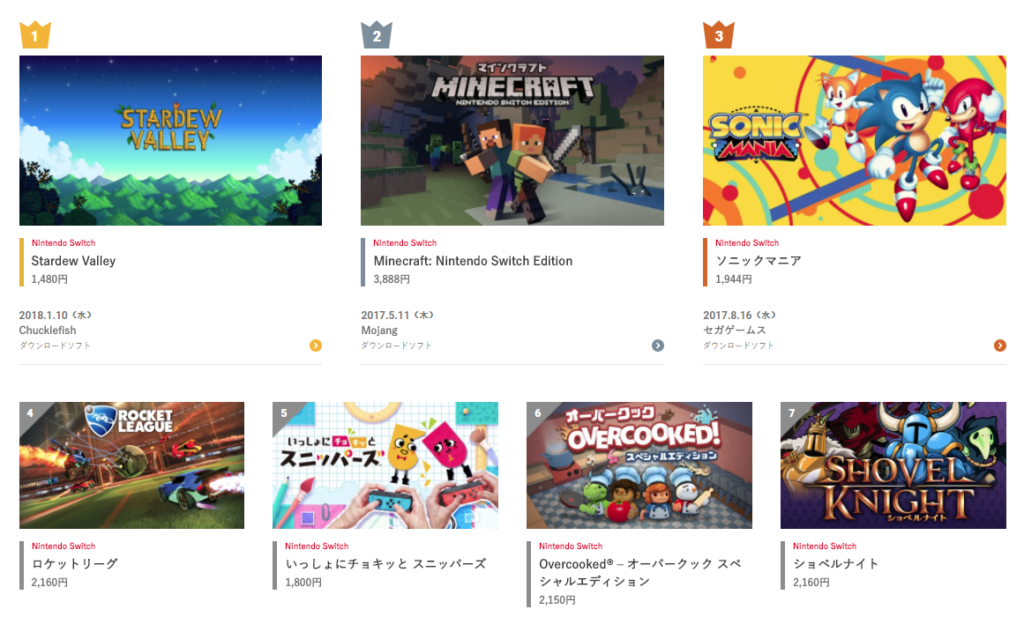This screenshot has height=617, width=1024.
Task: Open the Minecraft Nintendo Switch Edition banner
Action: pos(513,140)
